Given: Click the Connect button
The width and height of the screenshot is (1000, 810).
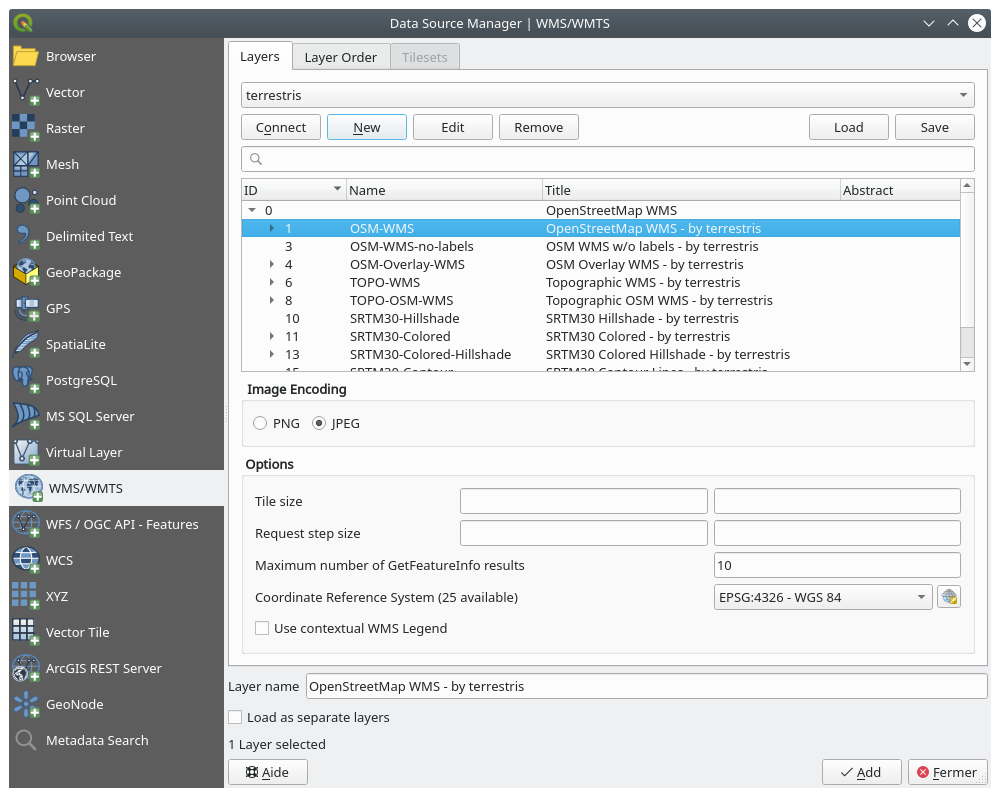Looking at the screenshot, I should [x=281, y=127].
